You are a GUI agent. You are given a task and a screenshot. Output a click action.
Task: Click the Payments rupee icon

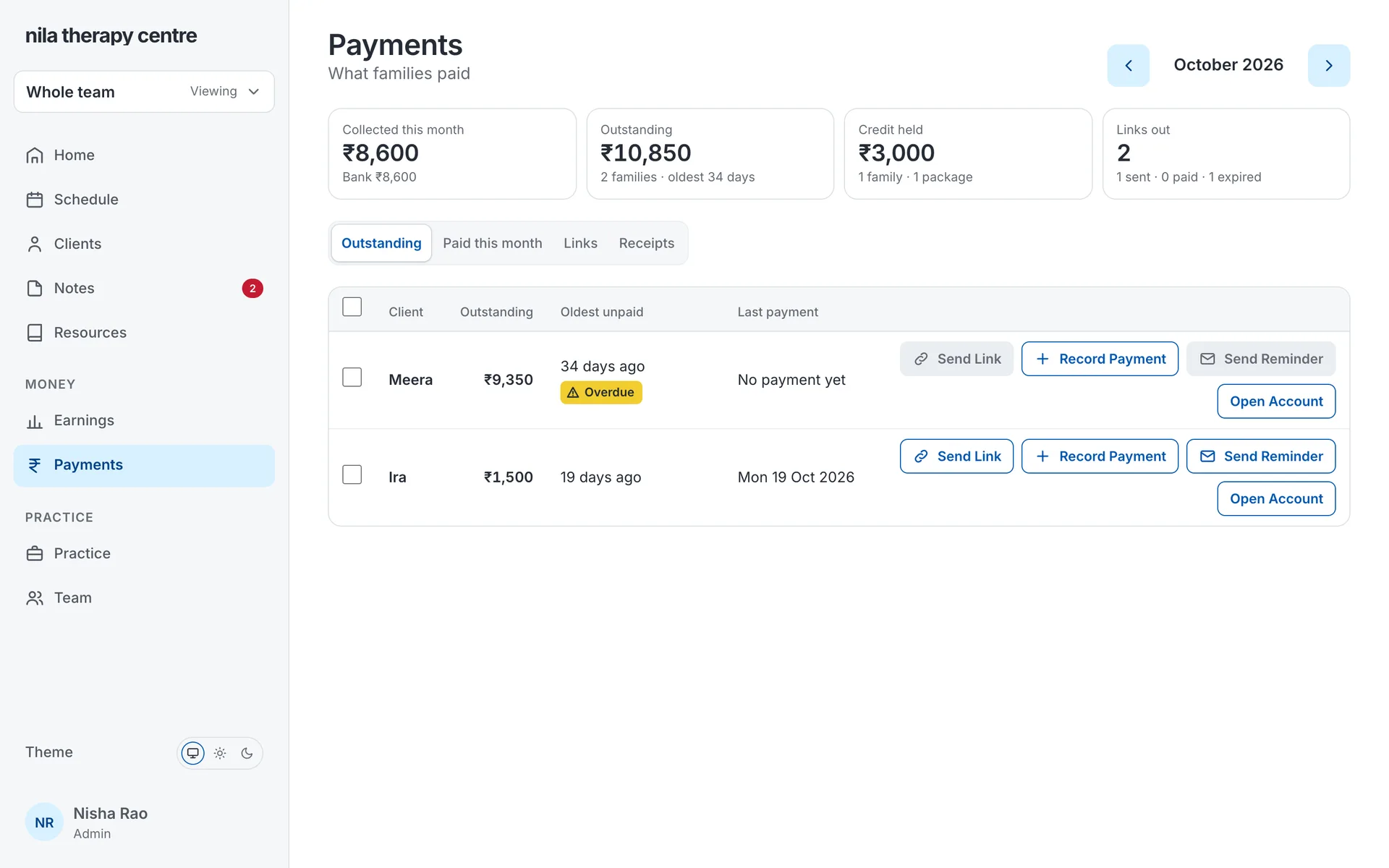[35, 465]
